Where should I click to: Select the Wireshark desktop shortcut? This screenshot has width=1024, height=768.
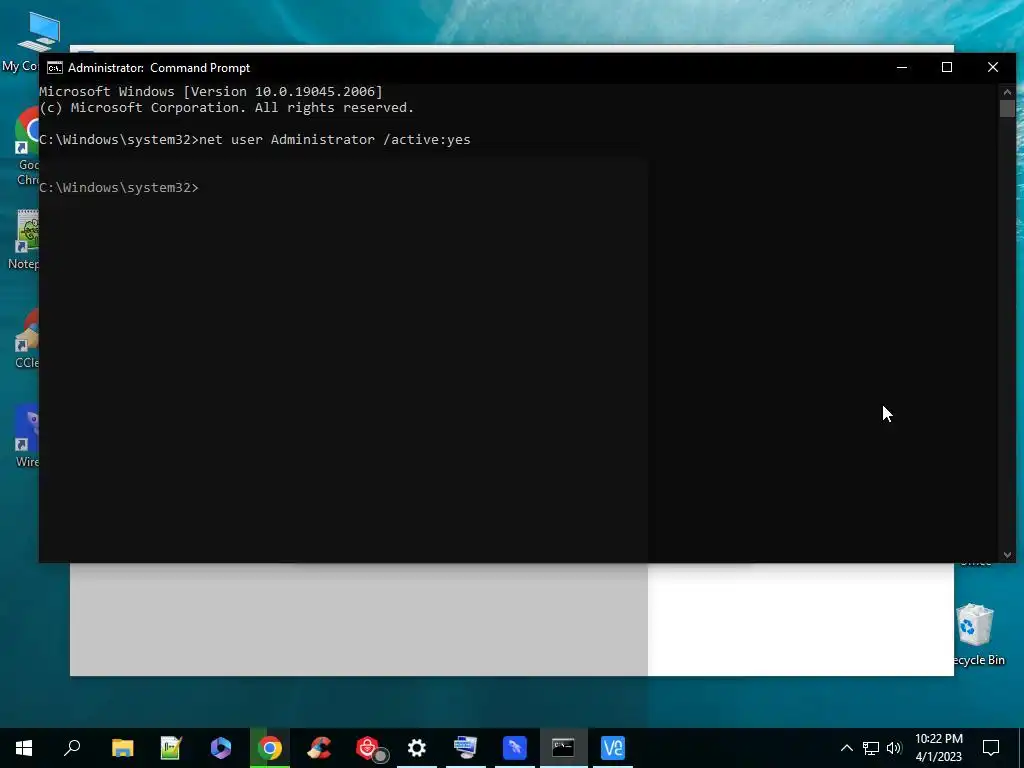pos(27,437)
